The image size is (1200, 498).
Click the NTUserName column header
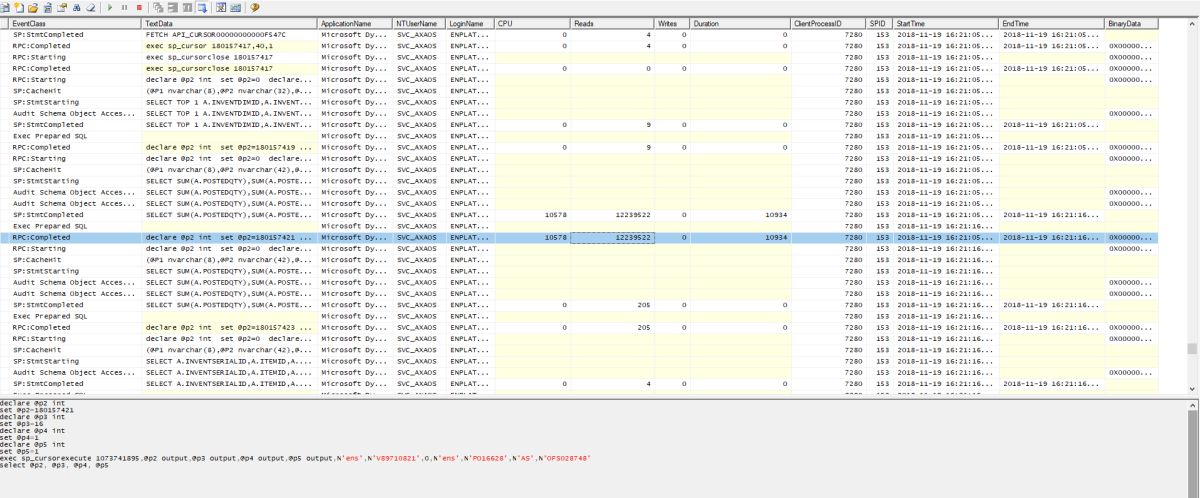420,23
